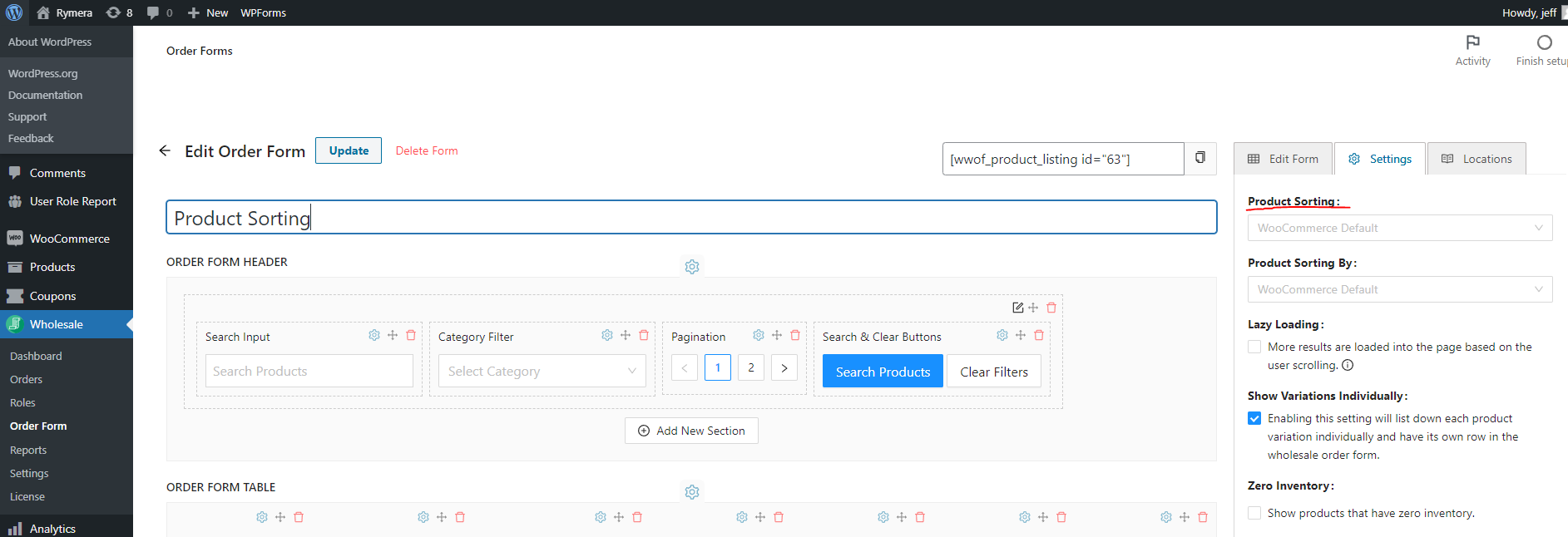The width and height of the screenshot is (1568, 537).
Task: Open the Select Category dropdown
Action: point(542,371)
